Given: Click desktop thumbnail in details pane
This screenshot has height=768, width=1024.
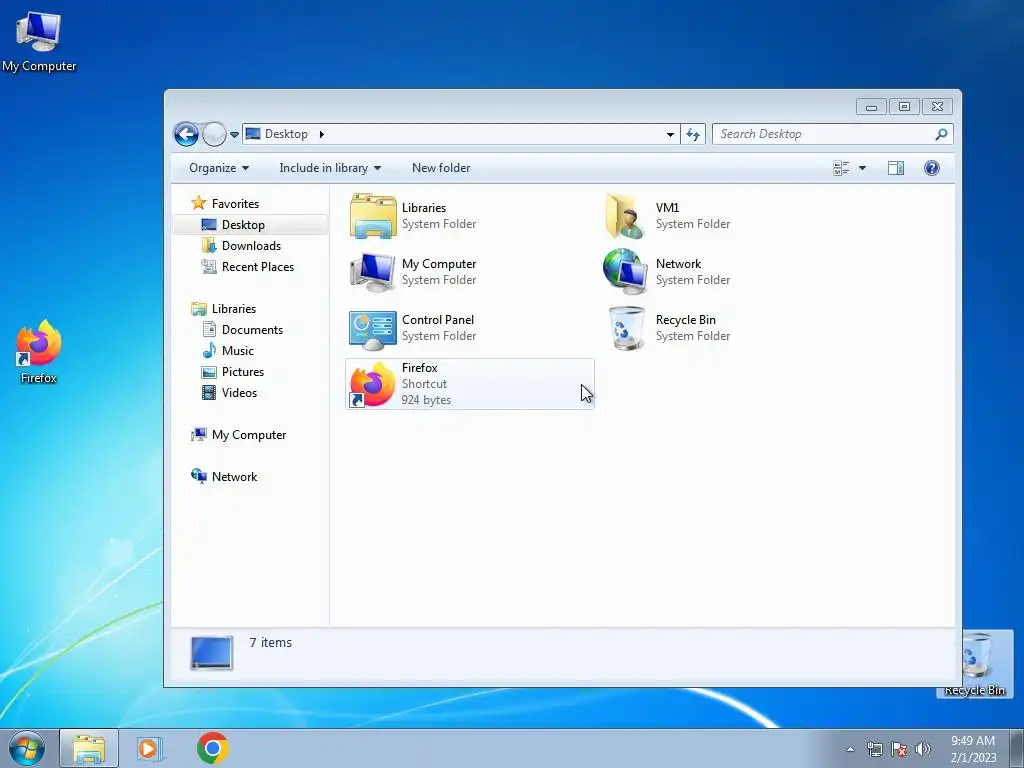Looking at the screenshot, I should [212, 652].
